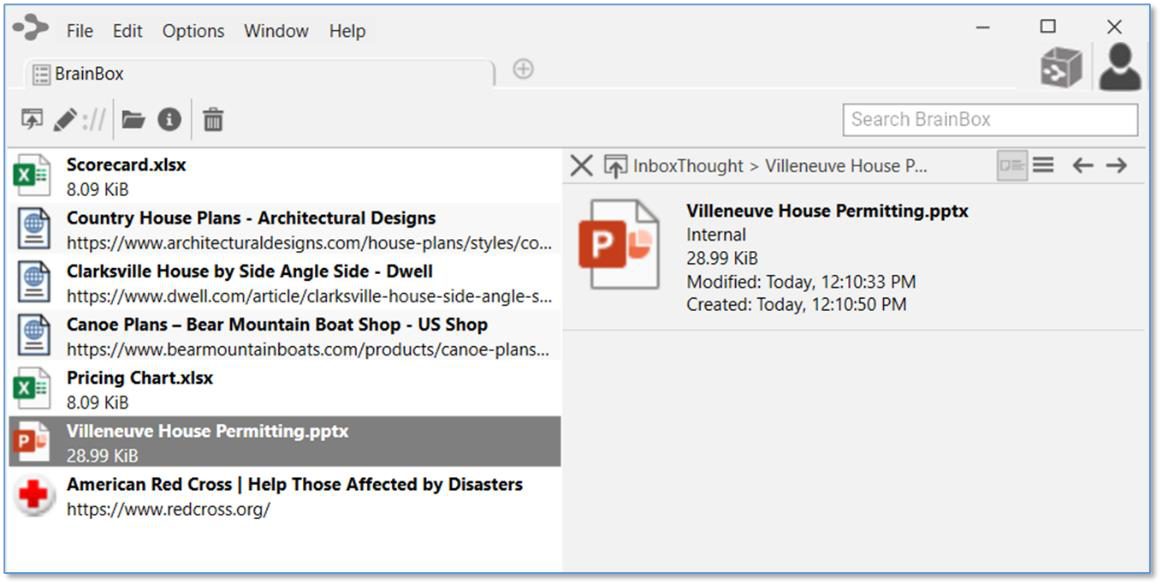Click the import-to-brain icon in left toolbar
Viewport: 1162px width, 585px height.
pyautogui.click(x=32, y=120)
